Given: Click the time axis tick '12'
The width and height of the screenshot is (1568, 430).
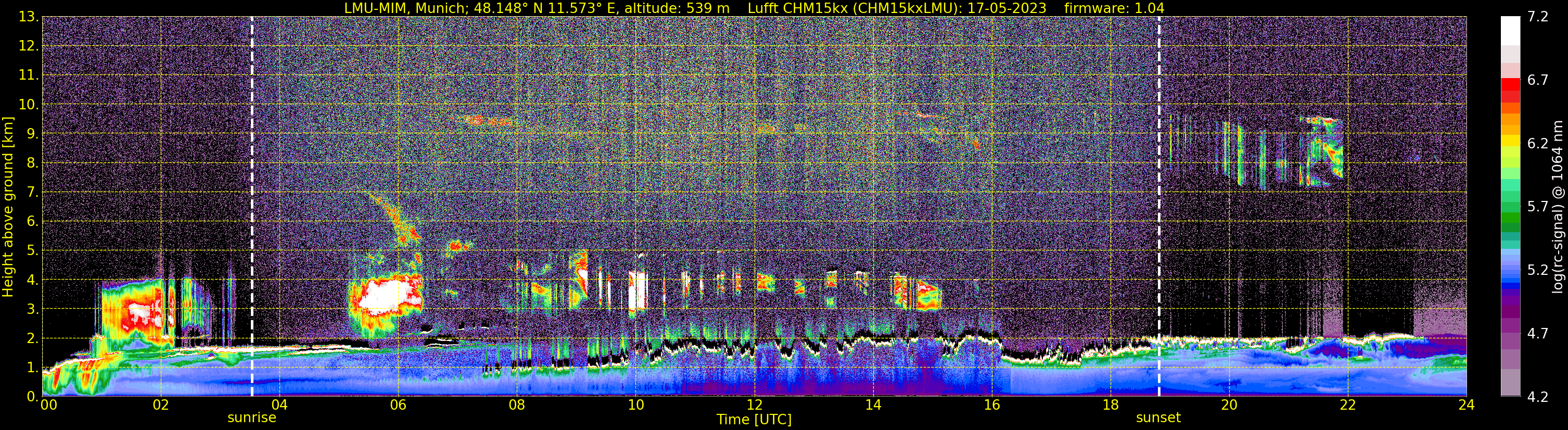Looking at the screenshot, I should click(x=754, y=405).
